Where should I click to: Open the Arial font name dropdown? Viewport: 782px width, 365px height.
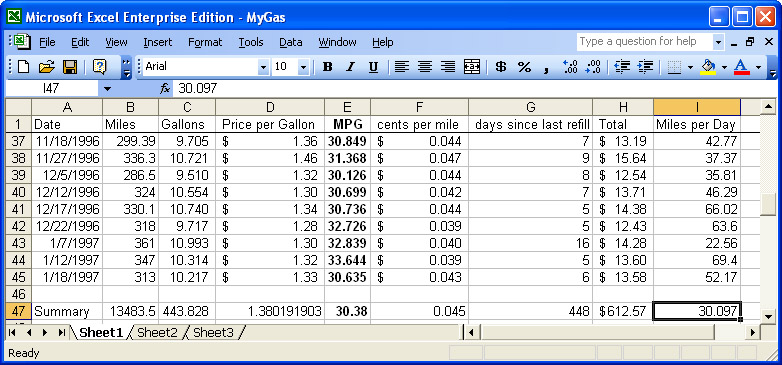[263, 67]
